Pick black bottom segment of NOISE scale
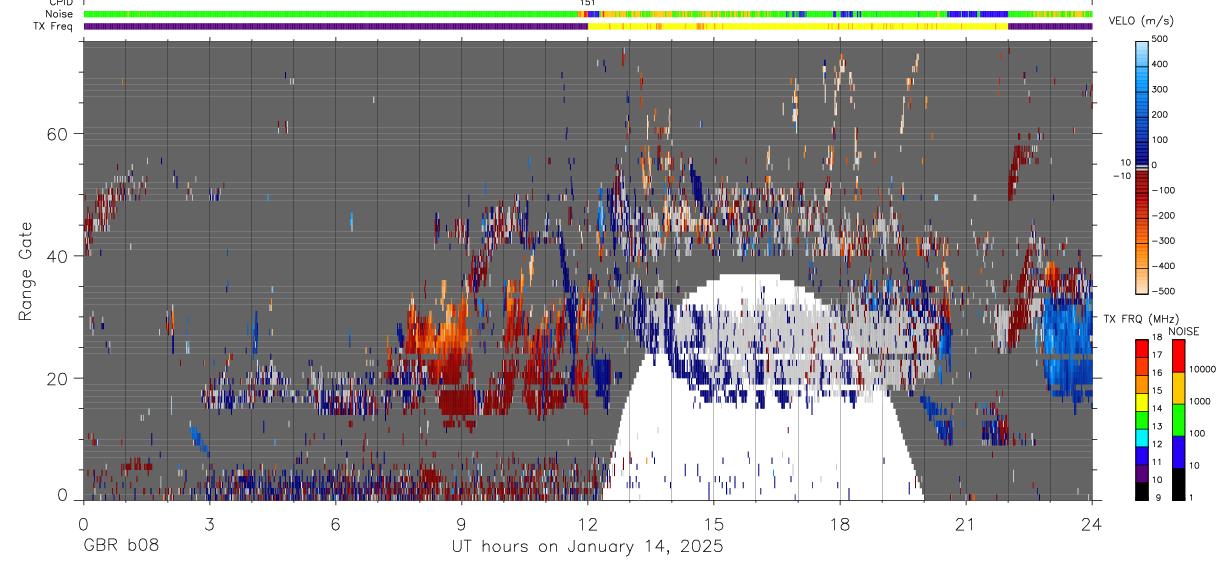Screen dimensions: 1228x567 [x=1178, y=484]
